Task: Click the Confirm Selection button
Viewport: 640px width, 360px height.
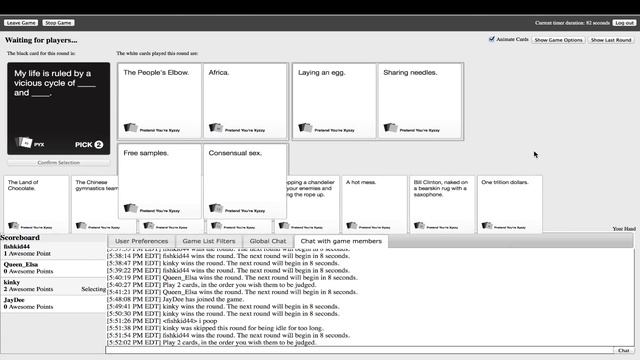Action: tap(58, 162)
